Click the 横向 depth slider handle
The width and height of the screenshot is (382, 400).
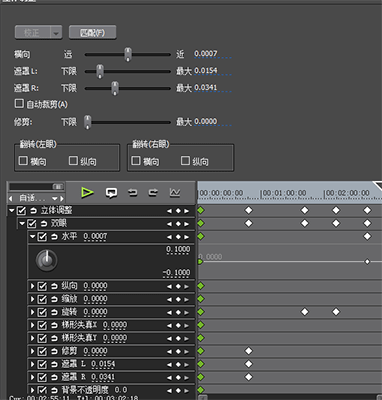click(x=128, y=54)
